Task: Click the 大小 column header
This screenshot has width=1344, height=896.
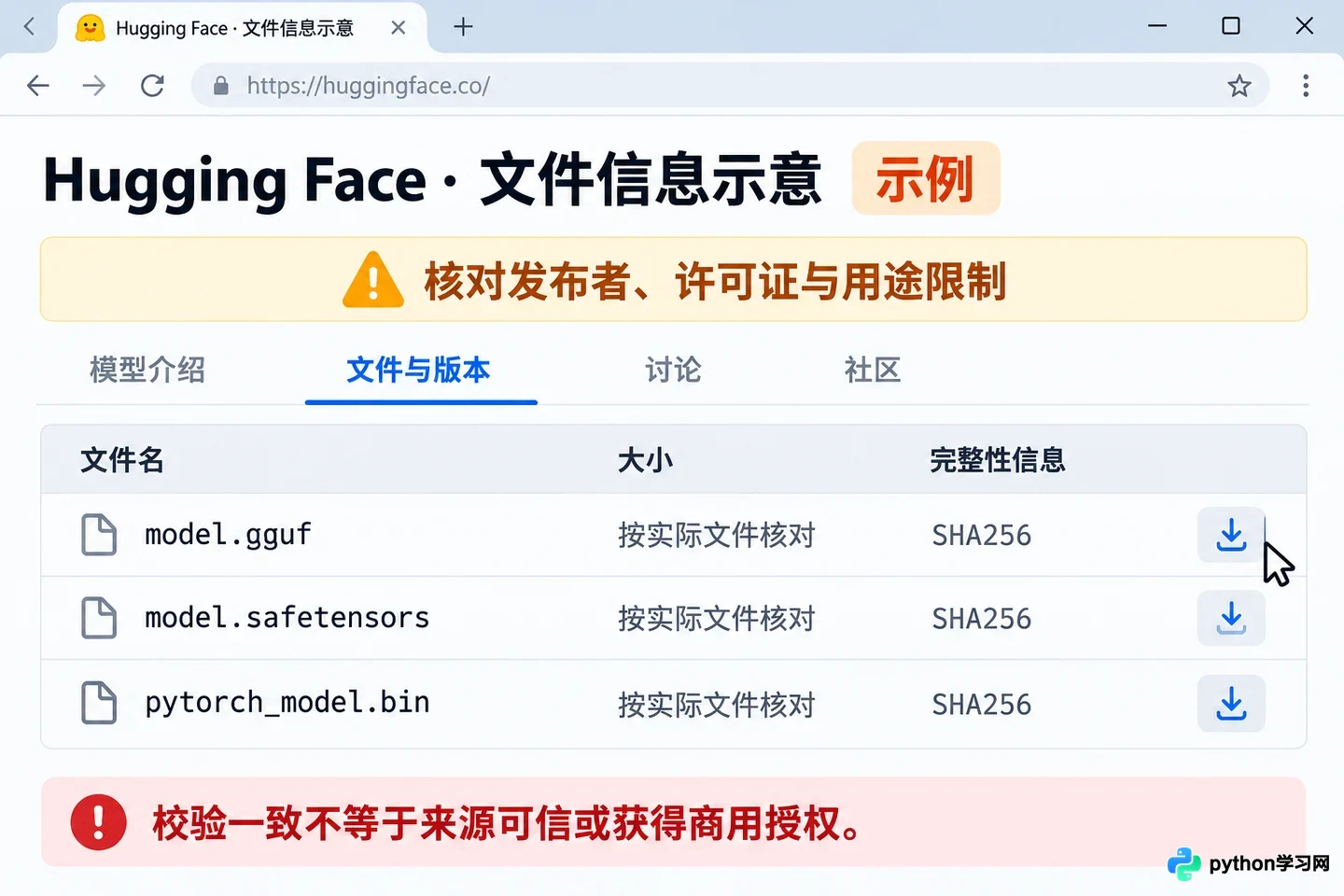Action: tap(645, 460)
